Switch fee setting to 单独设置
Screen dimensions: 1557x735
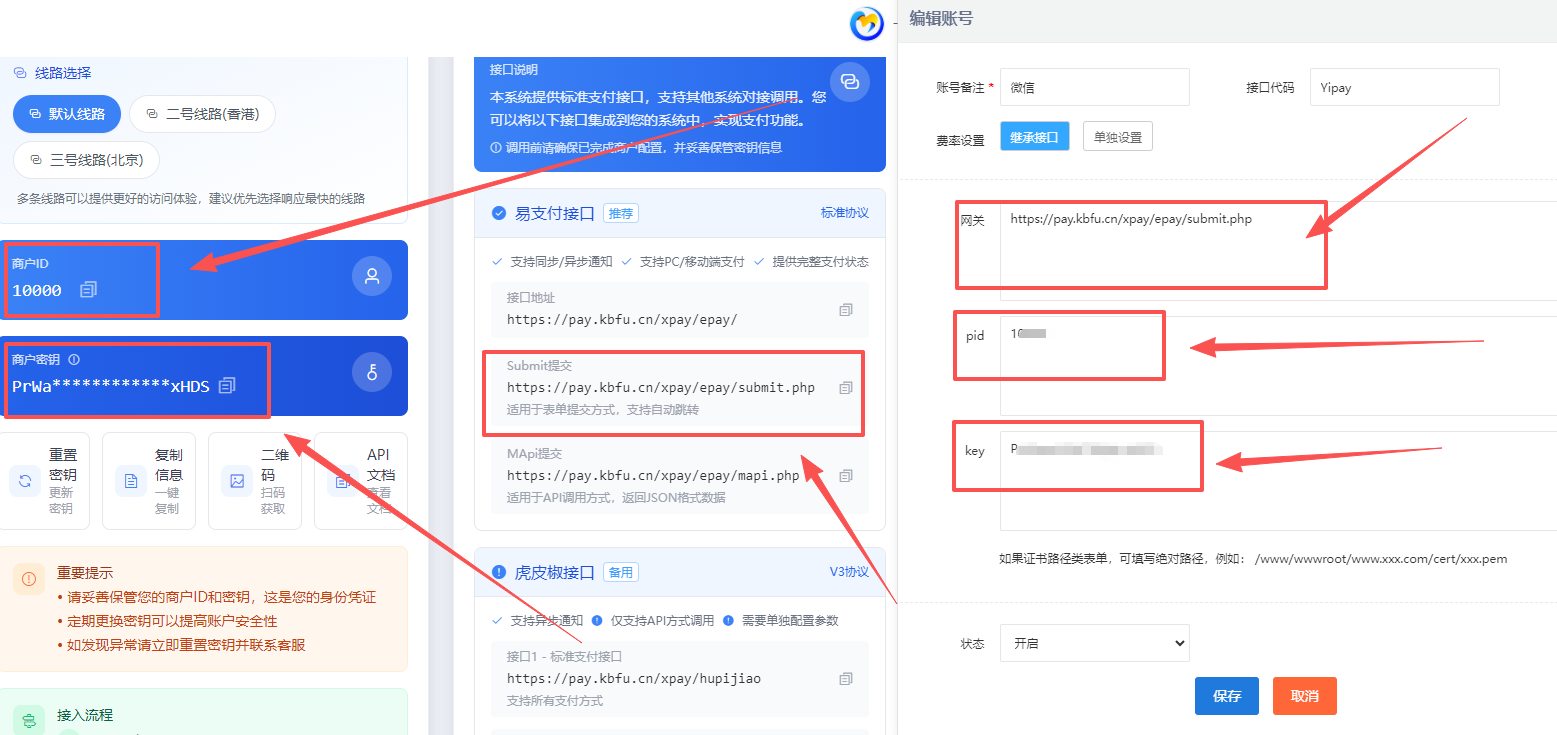tap(1117, 135)
